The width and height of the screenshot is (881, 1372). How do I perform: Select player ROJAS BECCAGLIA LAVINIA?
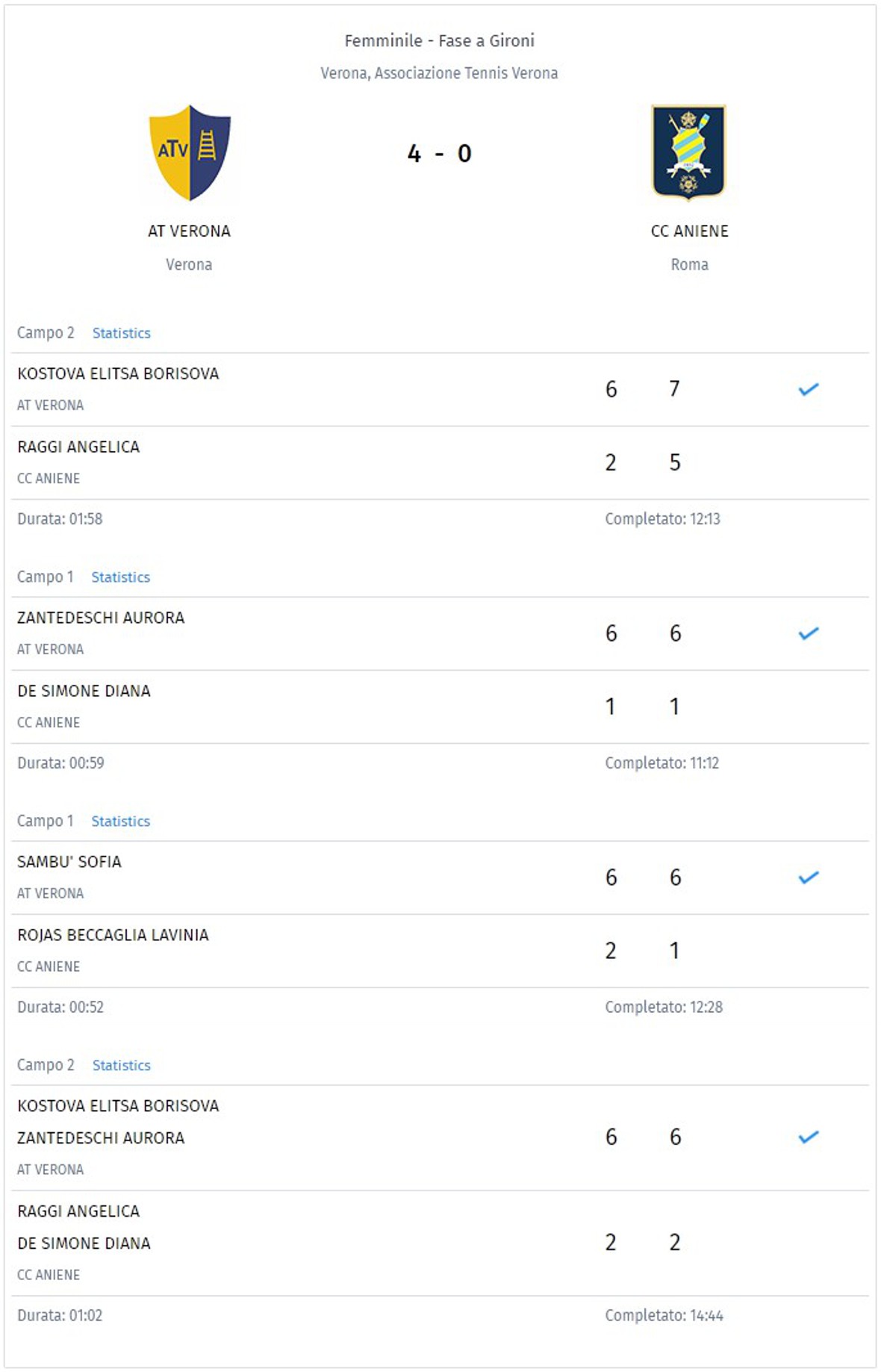tap(113, 935)
